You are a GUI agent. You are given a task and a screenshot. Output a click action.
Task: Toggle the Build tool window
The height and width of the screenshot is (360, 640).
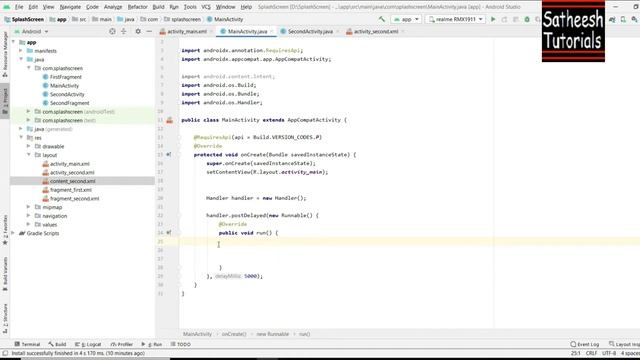57,344
